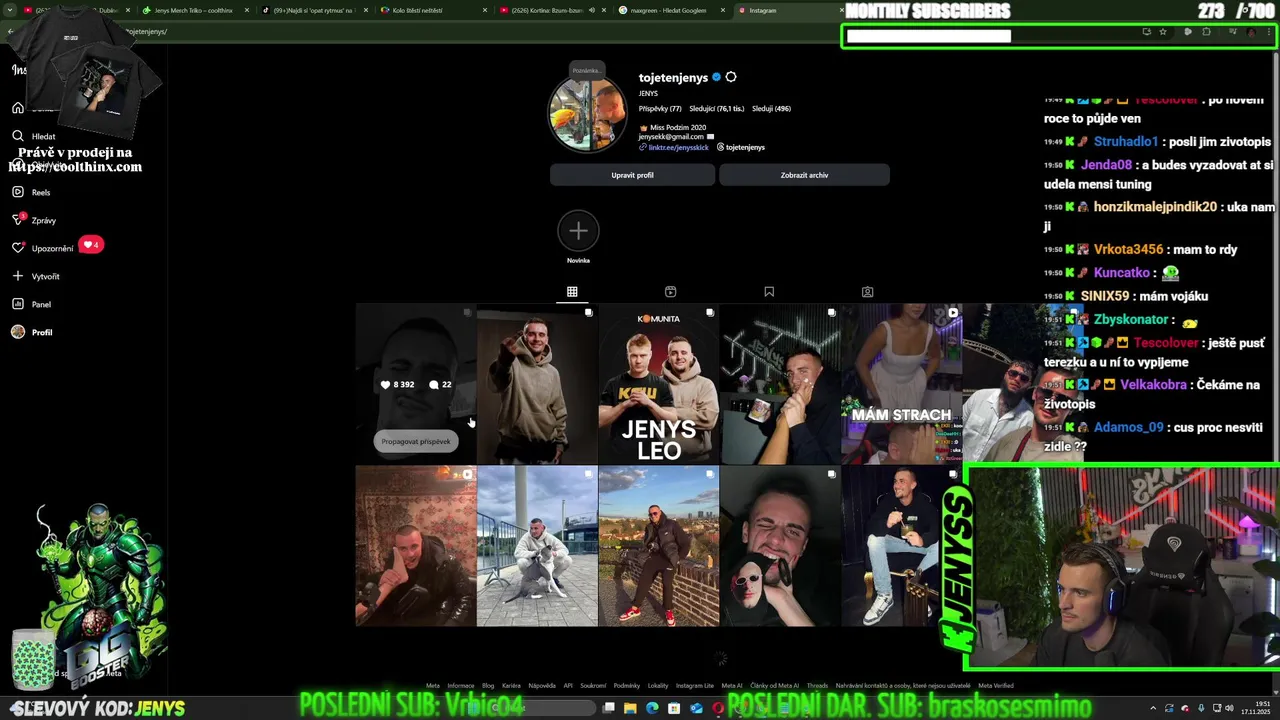Open Task View on the taskbar
Viewport: 1280px width, 720px height.
(x=608, y=708)
